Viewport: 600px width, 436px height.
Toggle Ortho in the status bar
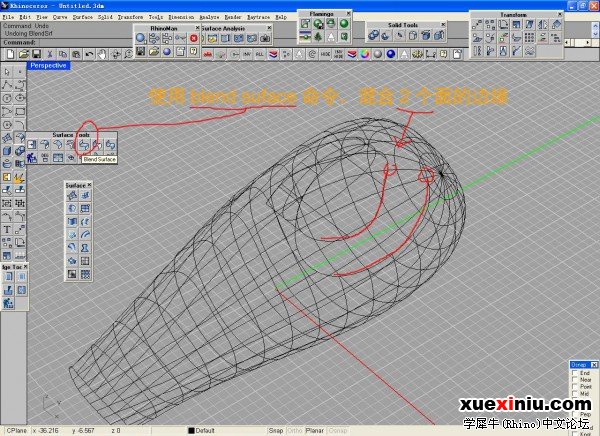295,431
